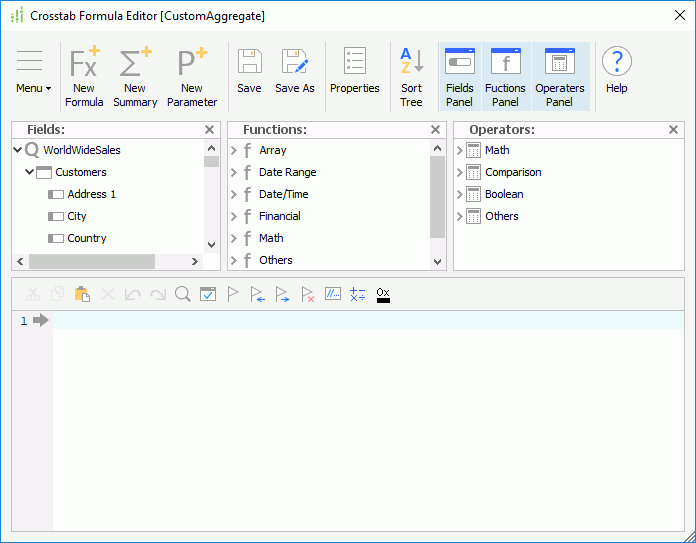Toggle the Fields Panel button
The width and height of the screenshot is (696, 543).
click(459, 76)
